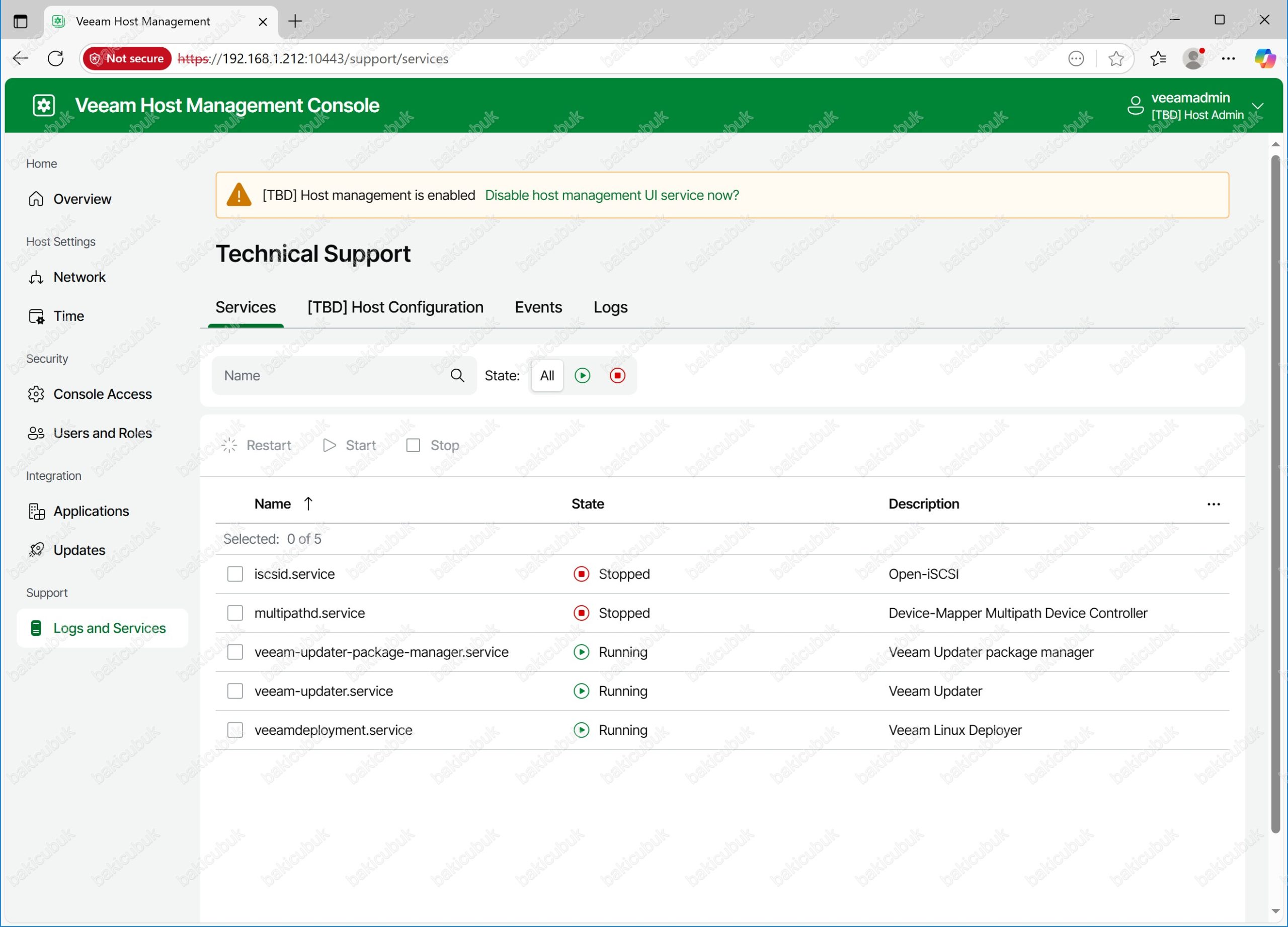This screenshot has width=1288, height=927.
Task: Click Disable host management UI service link
Action: (x=612, y=195)
